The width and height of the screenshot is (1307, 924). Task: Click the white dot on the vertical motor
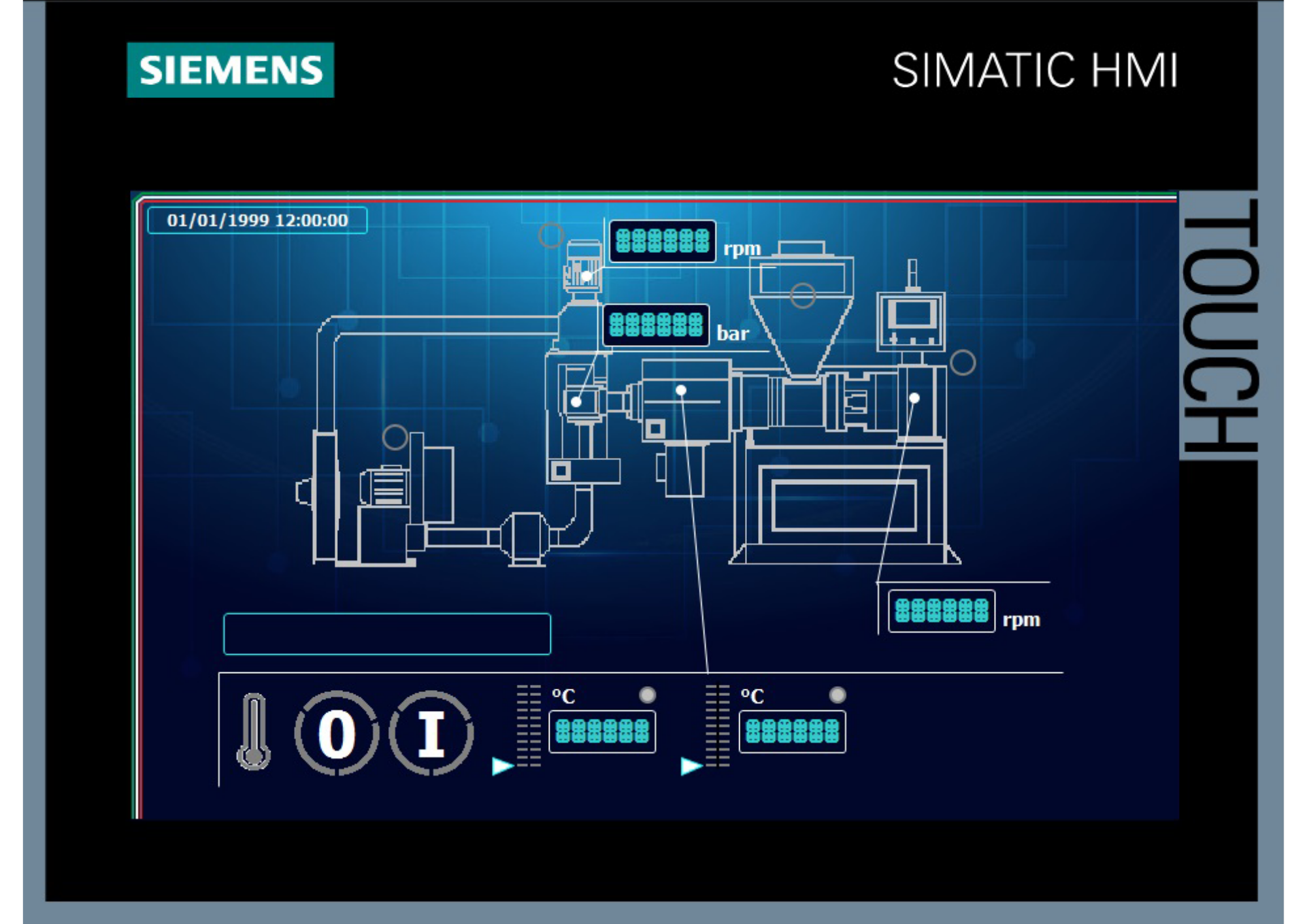tap(587, 276)
